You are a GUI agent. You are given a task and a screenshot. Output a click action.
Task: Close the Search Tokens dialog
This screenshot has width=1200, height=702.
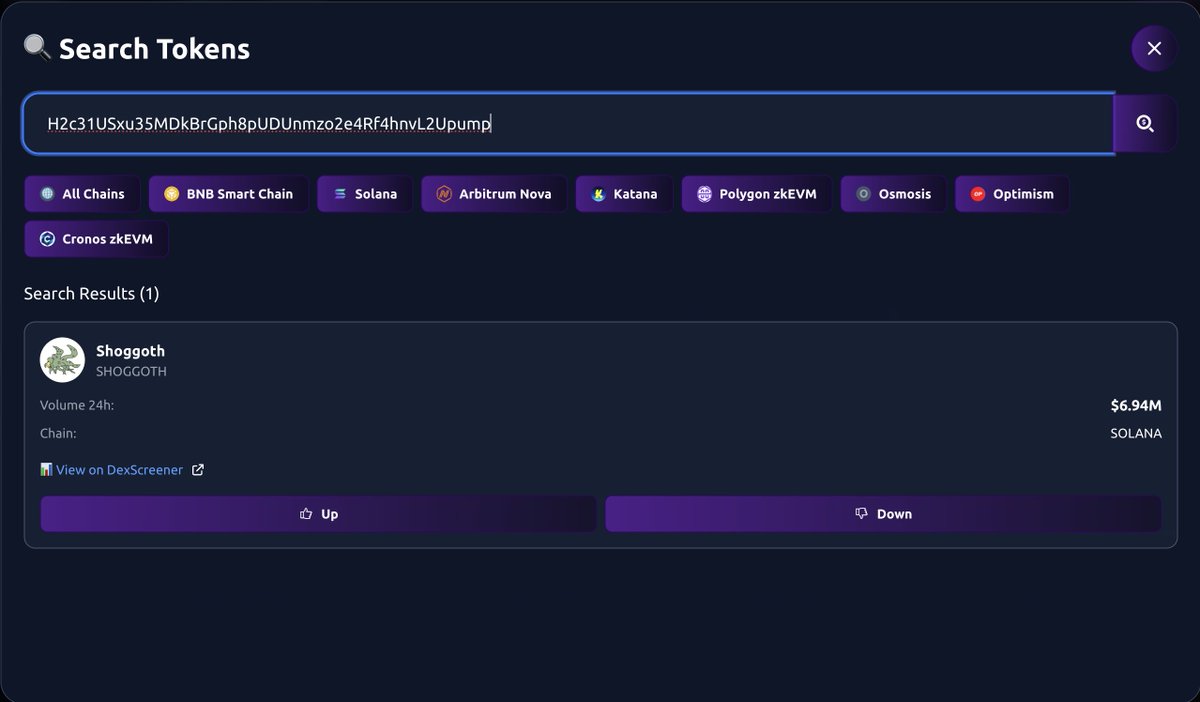click(x=1154, y=48)
